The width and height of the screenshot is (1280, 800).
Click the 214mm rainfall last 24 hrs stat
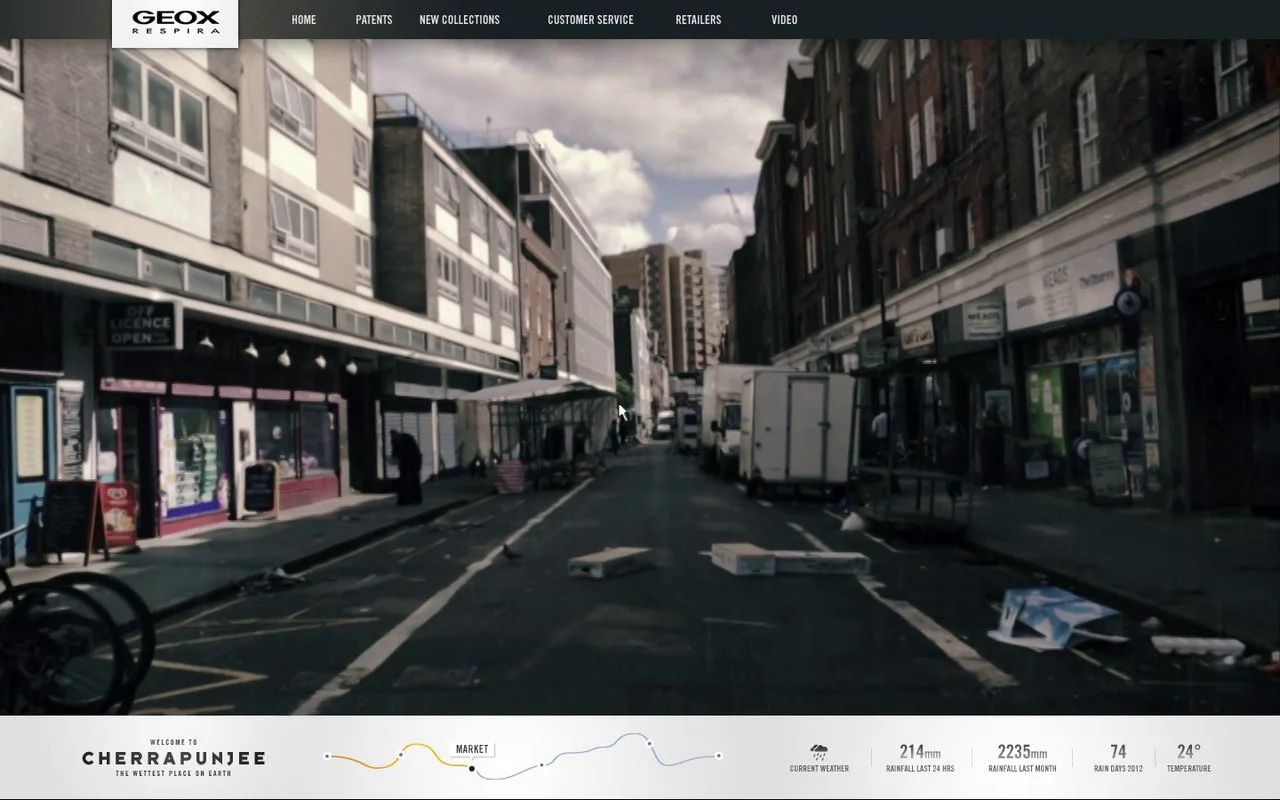(919, 752)
